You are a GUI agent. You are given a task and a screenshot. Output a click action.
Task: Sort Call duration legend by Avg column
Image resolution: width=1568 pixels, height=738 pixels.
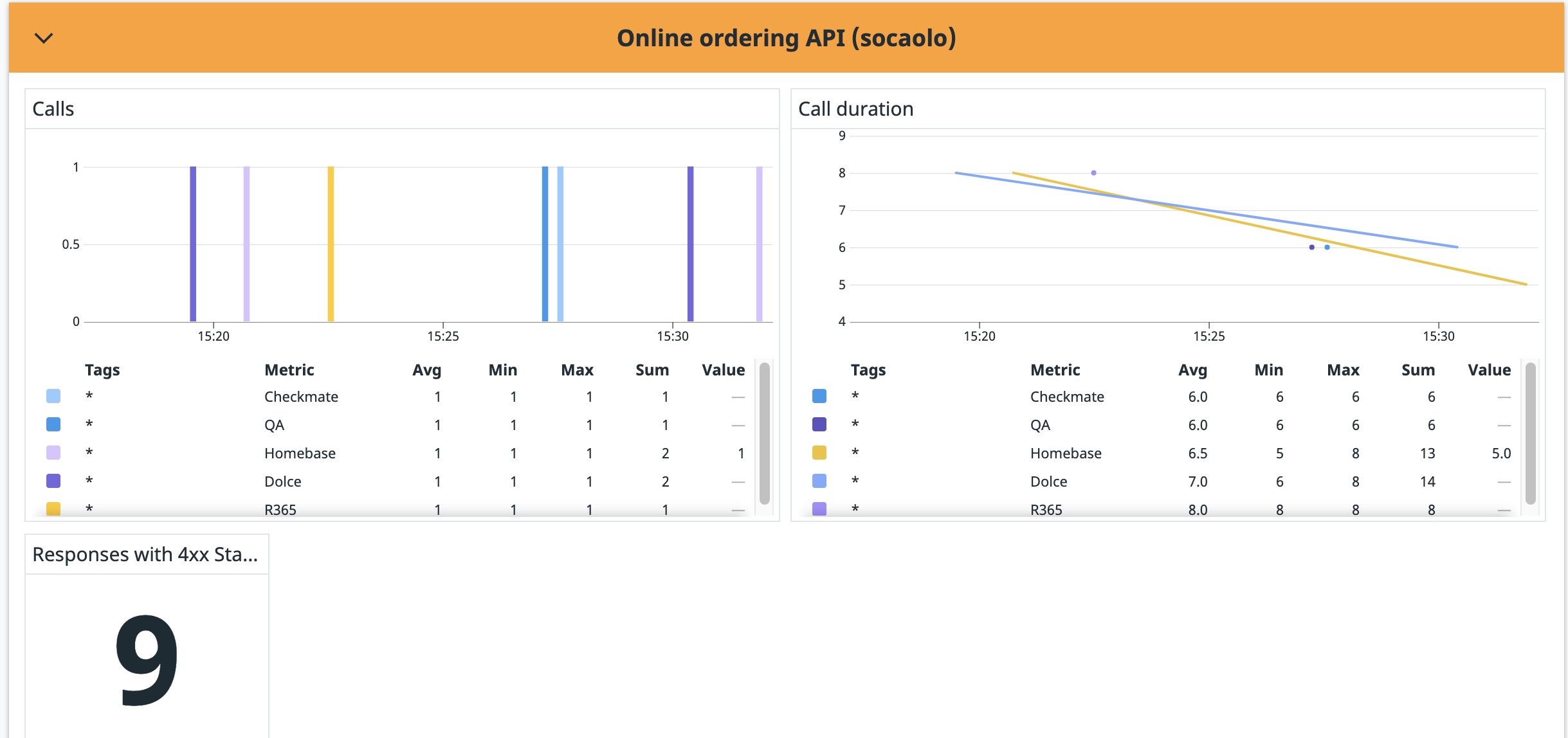(x=1193, y=370)
